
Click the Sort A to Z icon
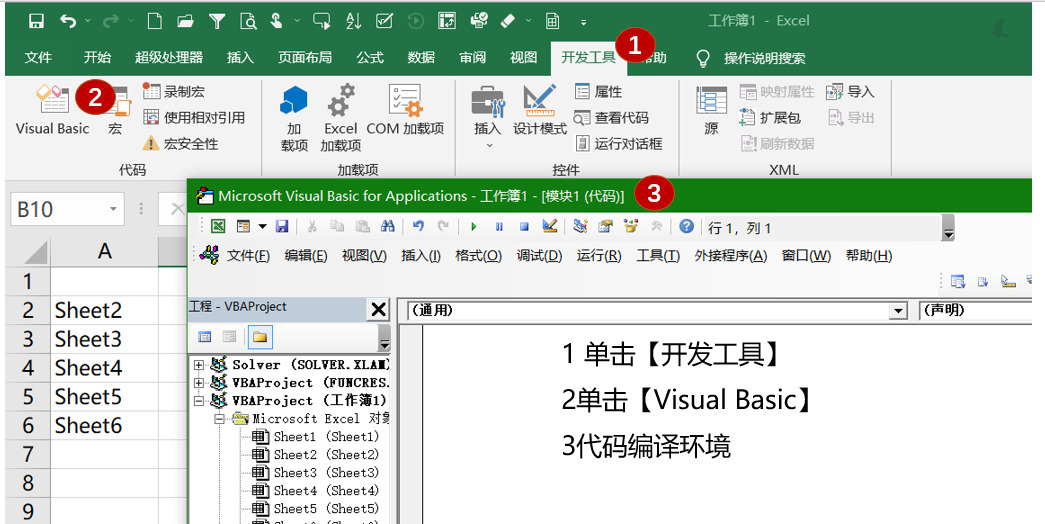tap(353, 21)
